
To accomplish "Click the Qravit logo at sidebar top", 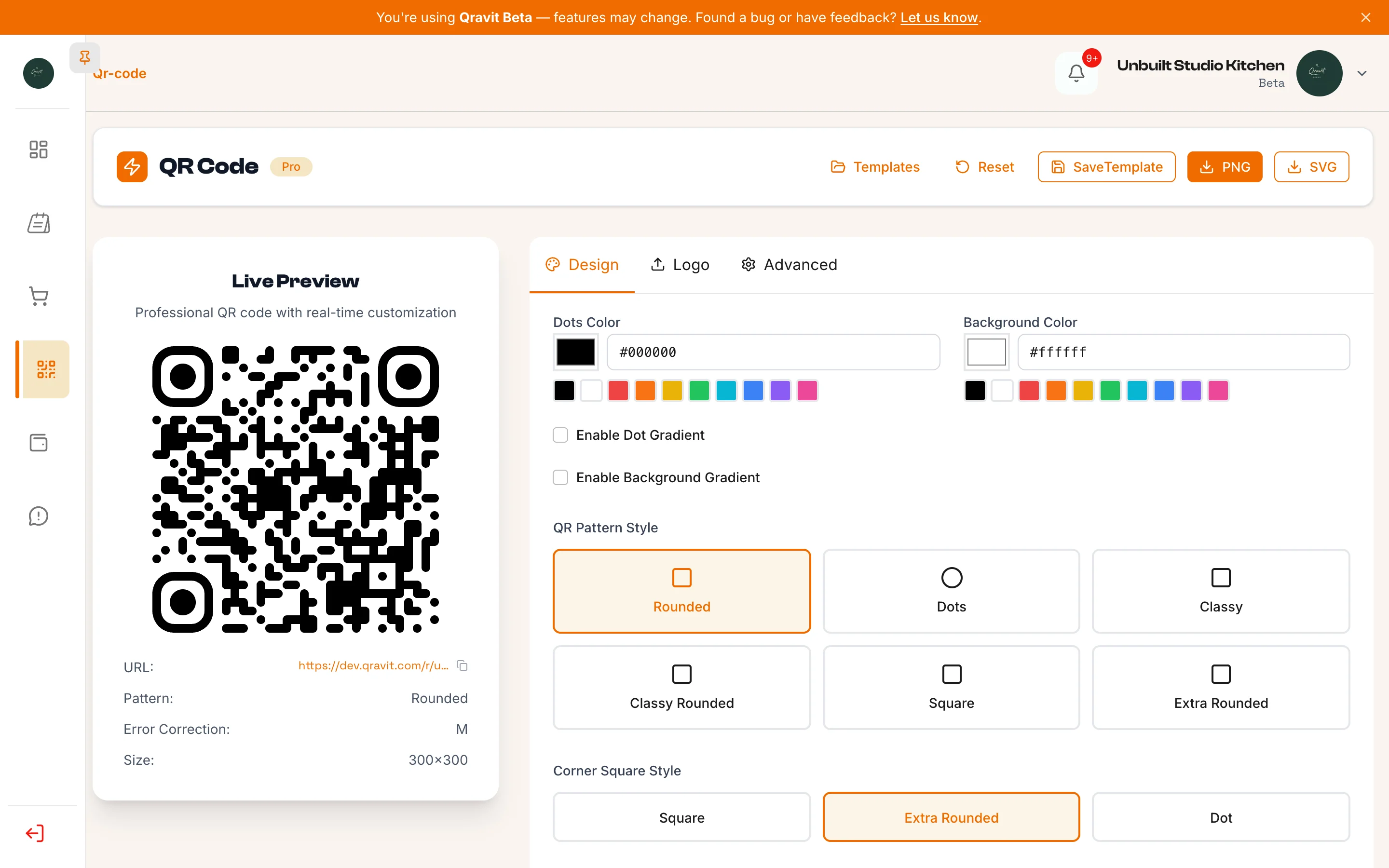I will click(x=39, y=73).
